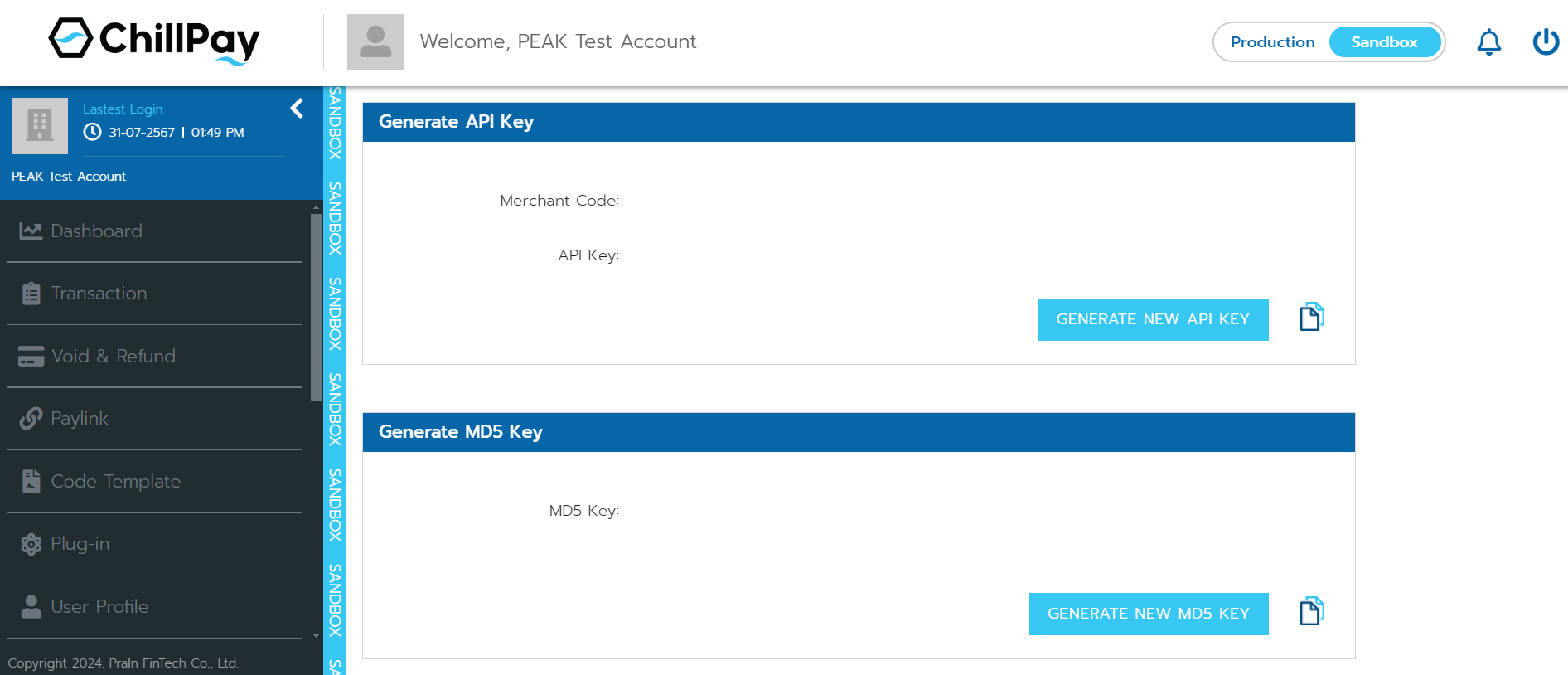Copy the API Key using the copy icon
This screenshot has width=1568, height=675.
(1311, 318)
